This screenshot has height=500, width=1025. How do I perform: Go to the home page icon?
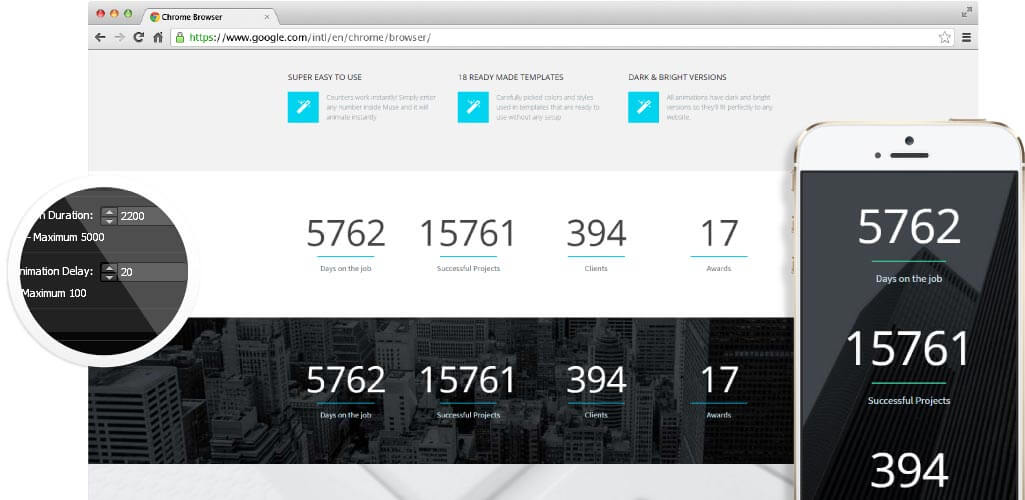[x=158, y=37]
